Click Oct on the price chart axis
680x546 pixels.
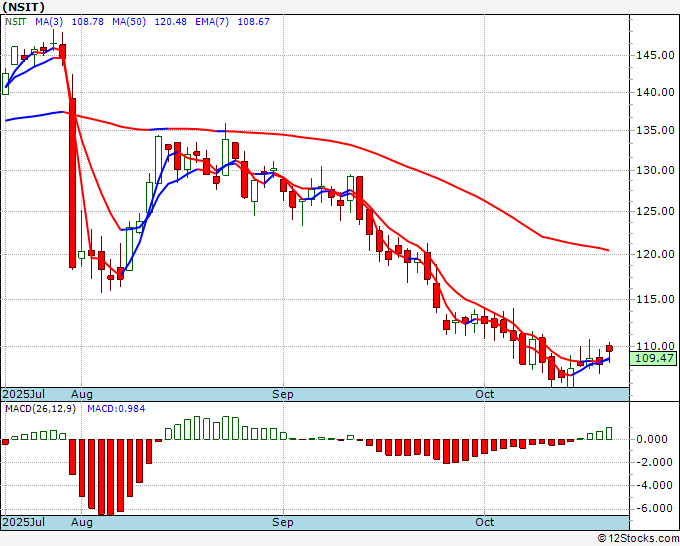[484, 394]
